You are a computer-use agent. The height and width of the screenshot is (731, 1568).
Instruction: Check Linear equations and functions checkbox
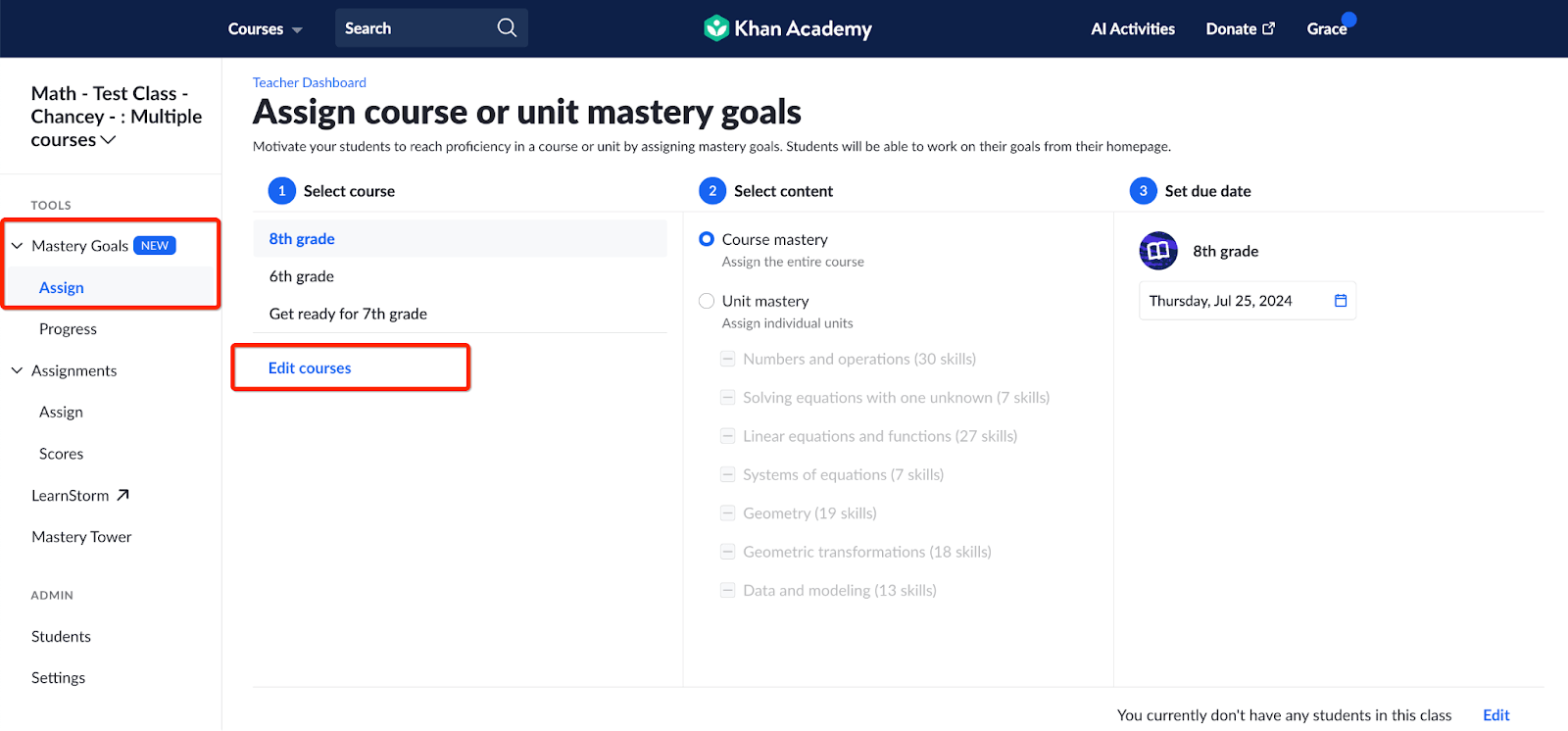pyautogui.click(x=728, y=436)
